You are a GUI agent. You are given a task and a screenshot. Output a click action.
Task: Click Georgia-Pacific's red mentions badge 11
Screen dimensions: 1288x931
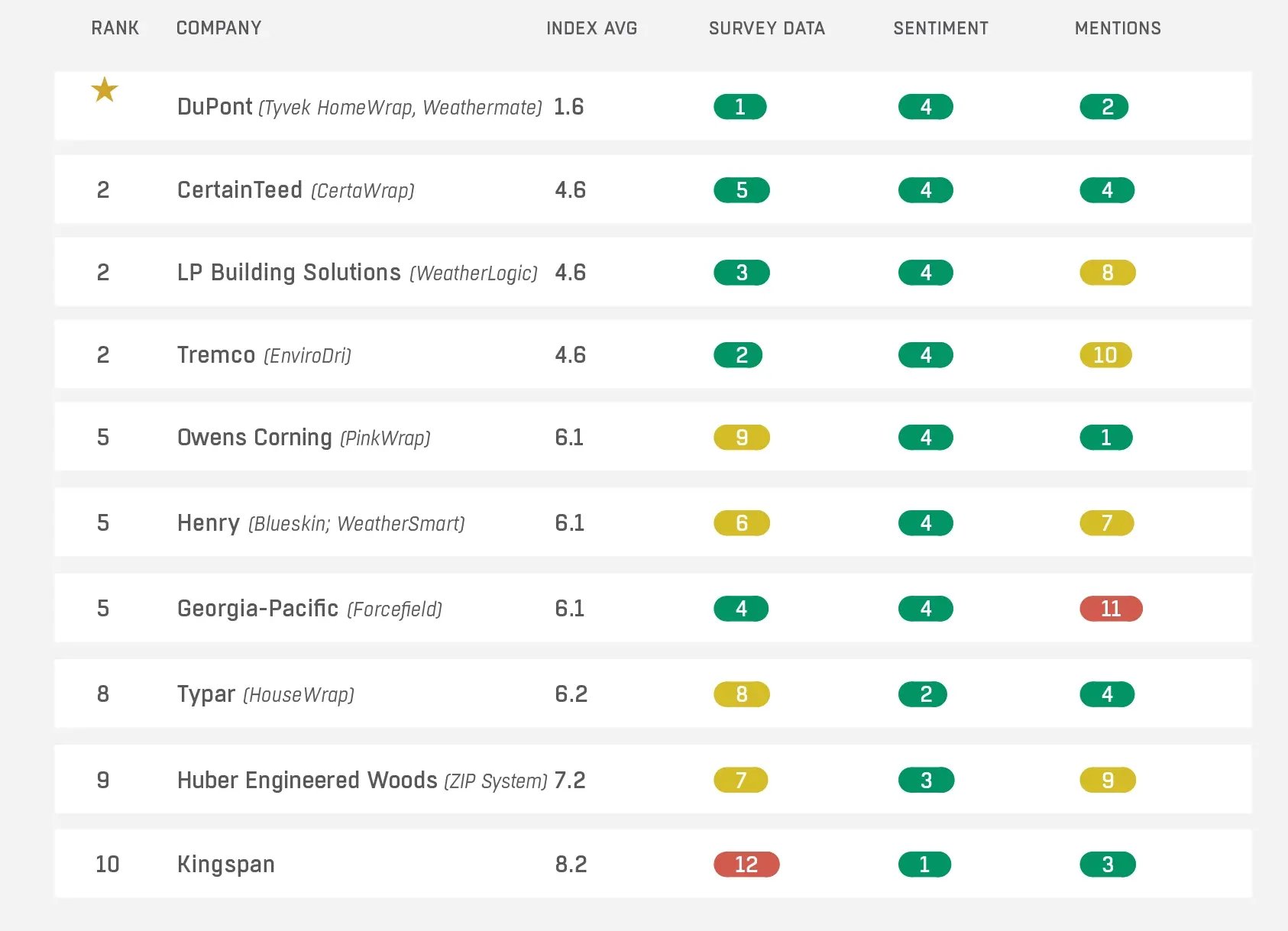[1110, 608]
